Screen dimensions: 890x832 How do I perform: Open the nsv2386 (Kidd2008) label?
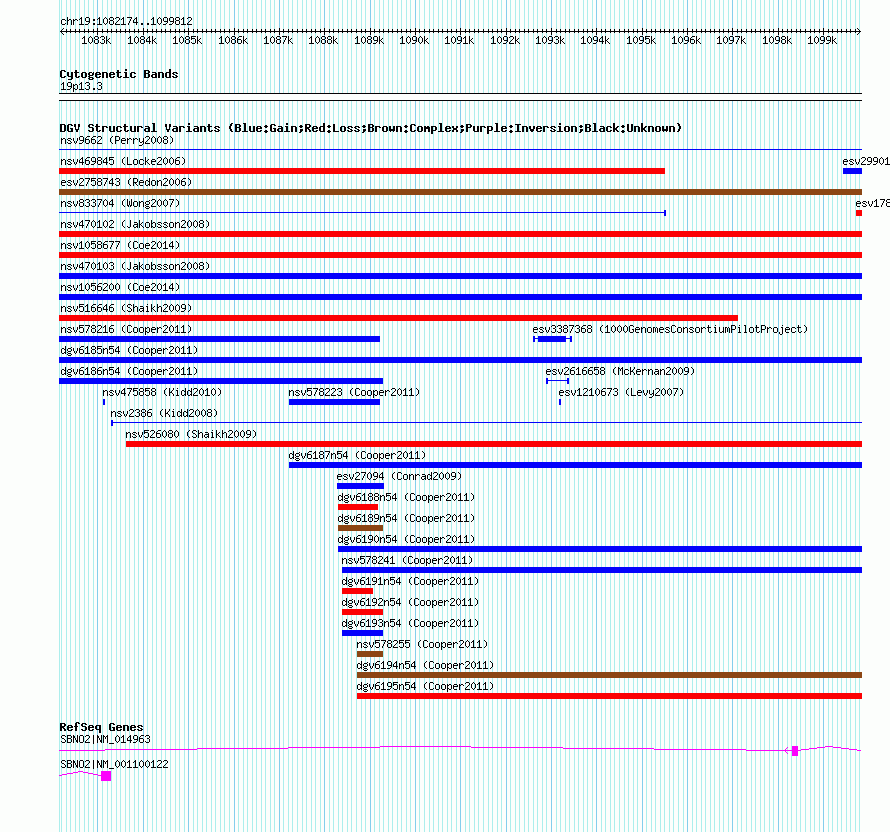point(164,413)
